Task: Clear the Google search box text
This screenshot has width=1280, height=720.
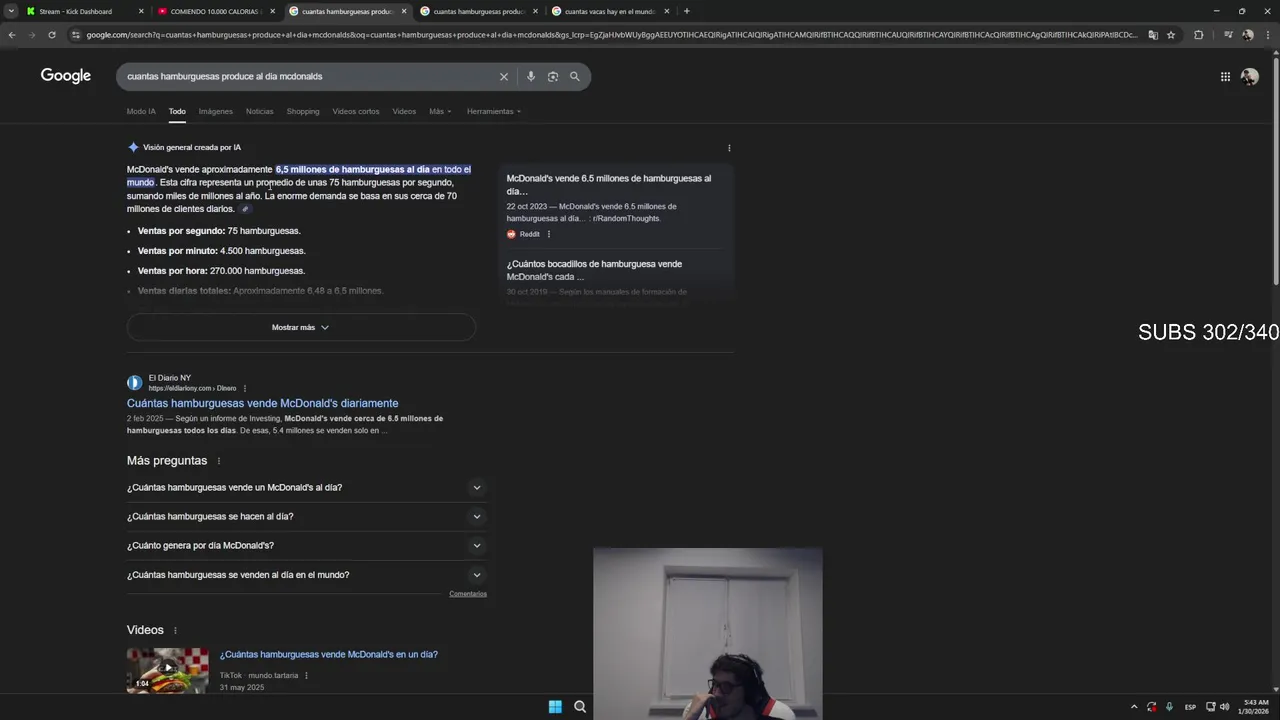Action: click(504, 76)
